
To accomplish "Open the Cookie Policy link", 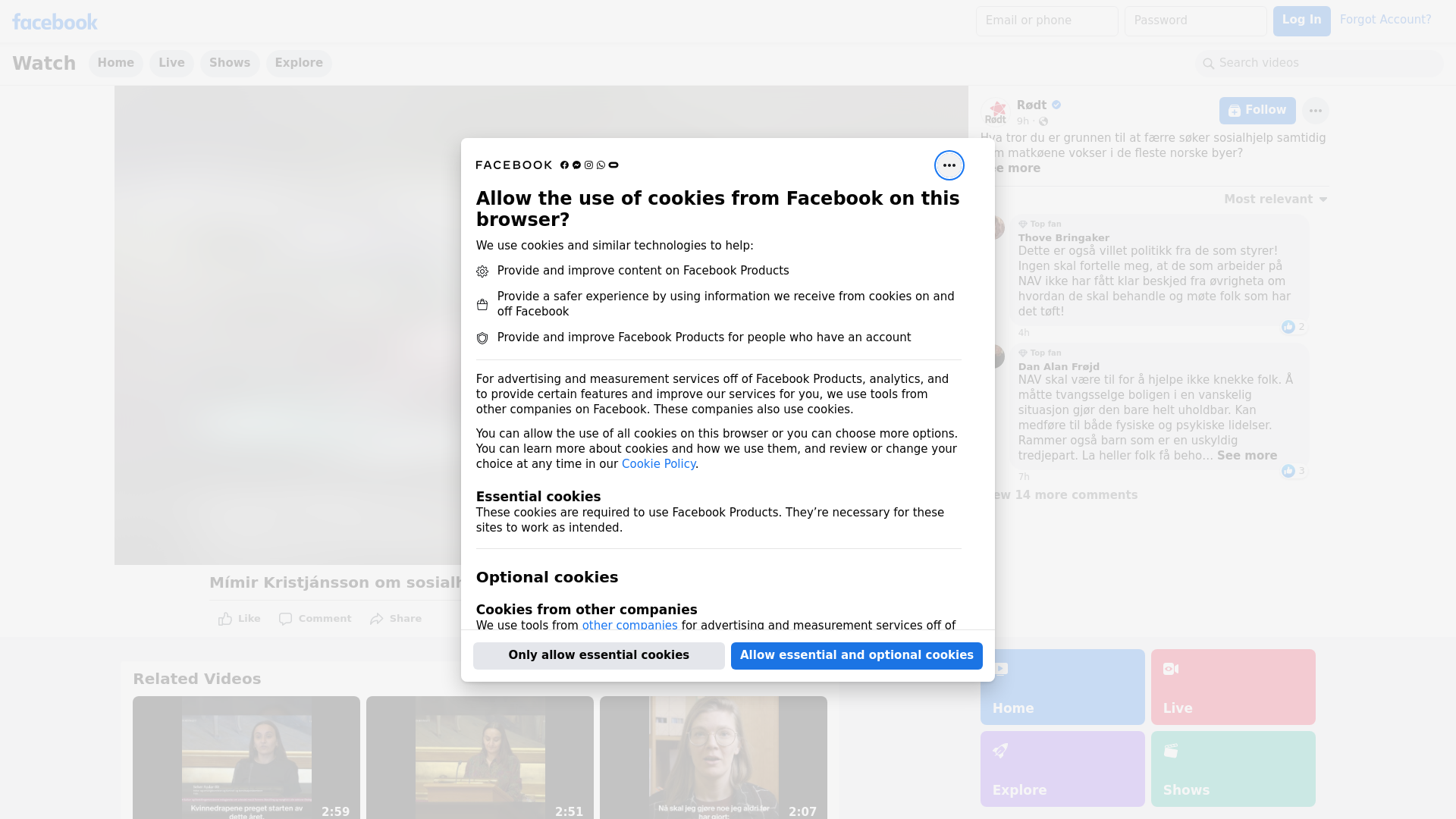I will click(658, 464).
